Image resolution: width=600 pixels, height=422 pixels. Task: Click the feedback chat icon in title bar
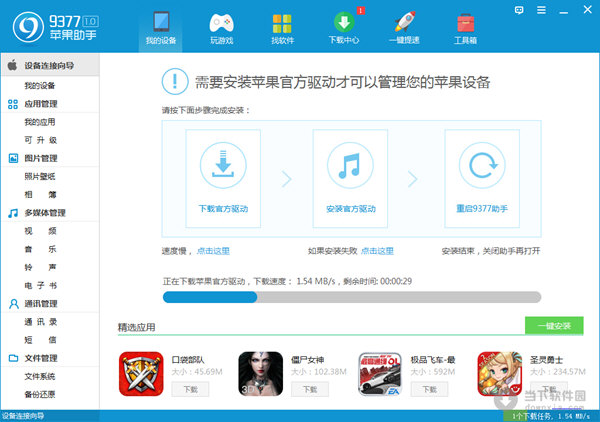519,10
